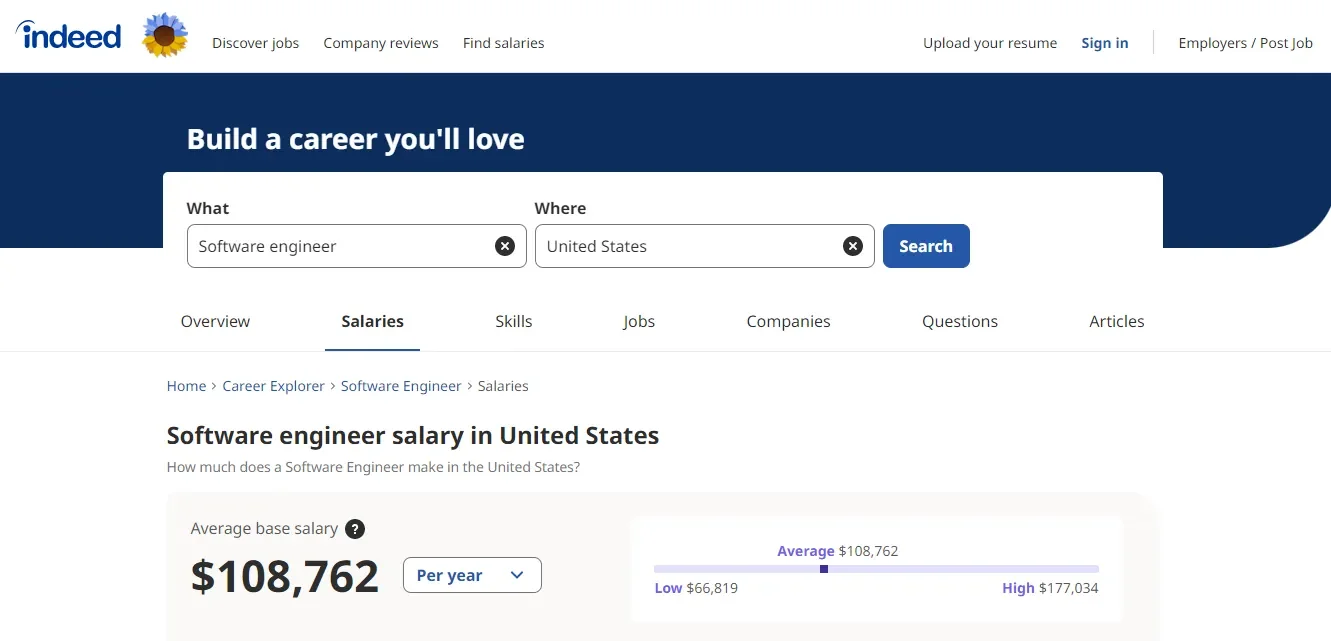Click the Indeed logo
Viewport: 1331px width, 641px height.
tap(69, 37)
